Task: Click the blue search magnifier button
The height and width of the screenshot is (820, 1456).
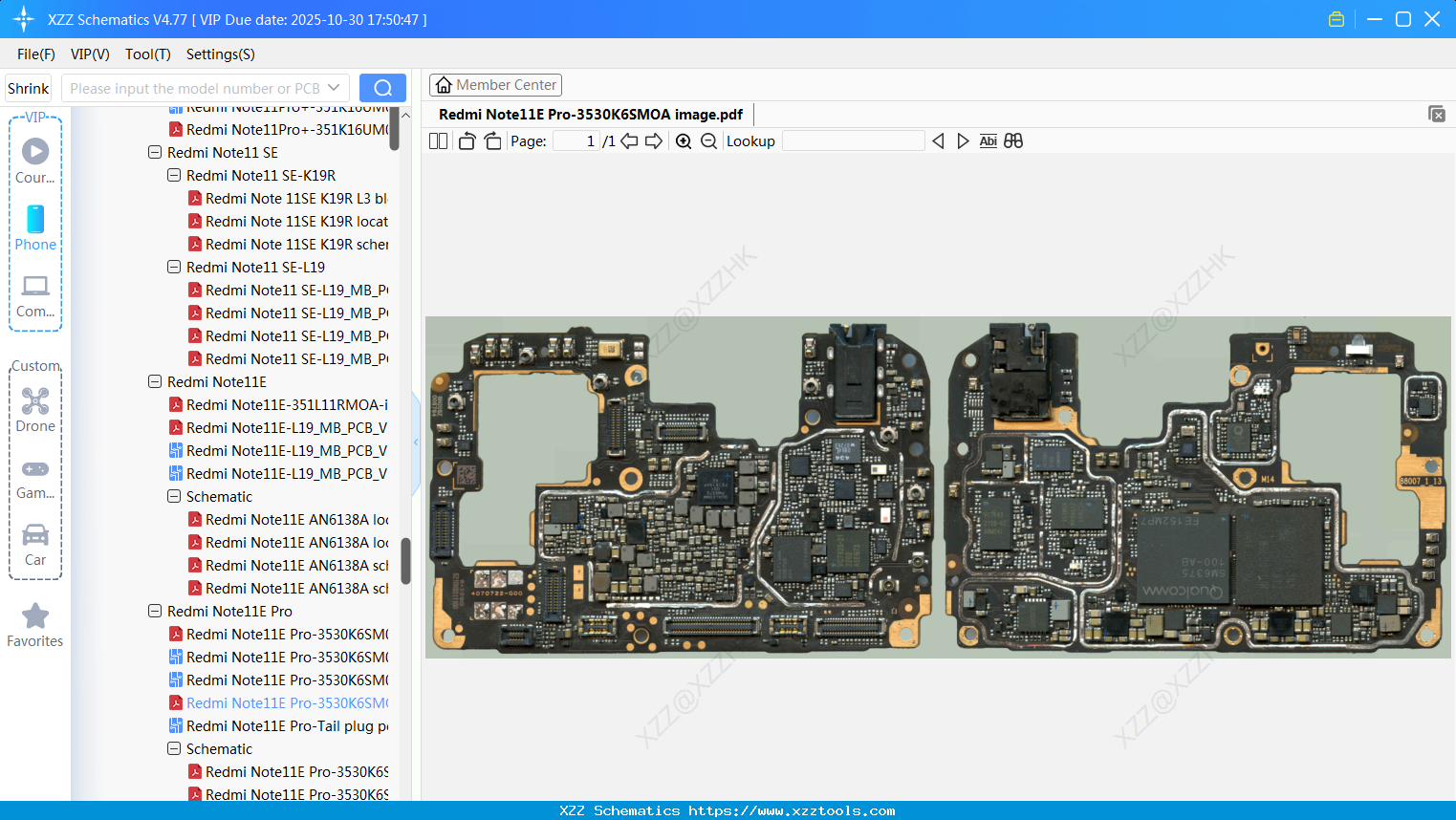Action: pyautogui.click(x=382, y=87)
